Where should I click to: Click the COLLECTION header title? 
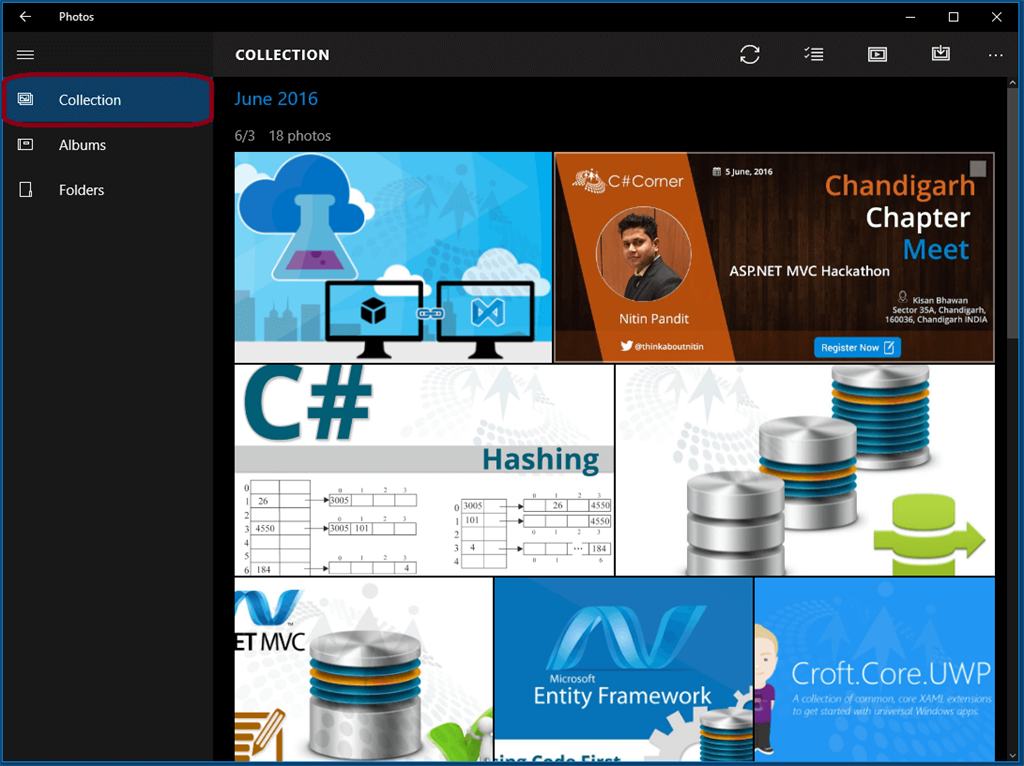point(282,55)
